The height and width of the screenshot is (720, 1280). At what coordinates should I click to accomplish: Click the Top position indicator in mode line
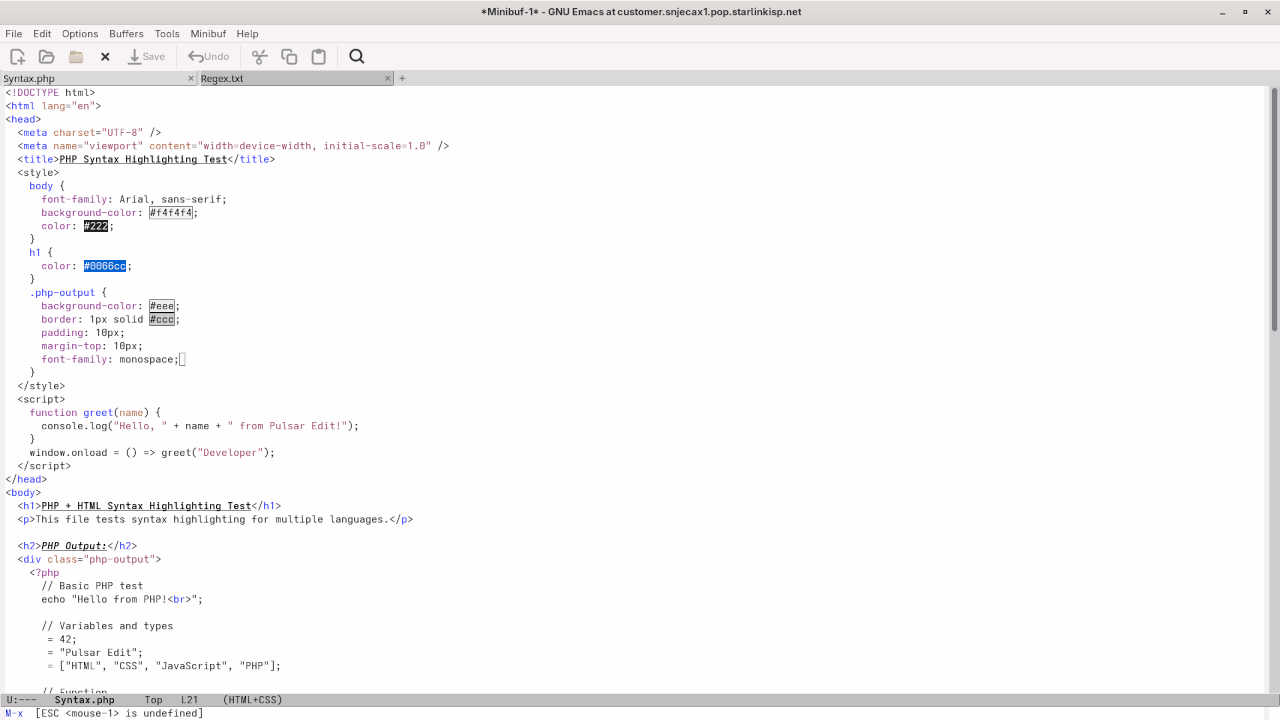(x=153, y=700)
